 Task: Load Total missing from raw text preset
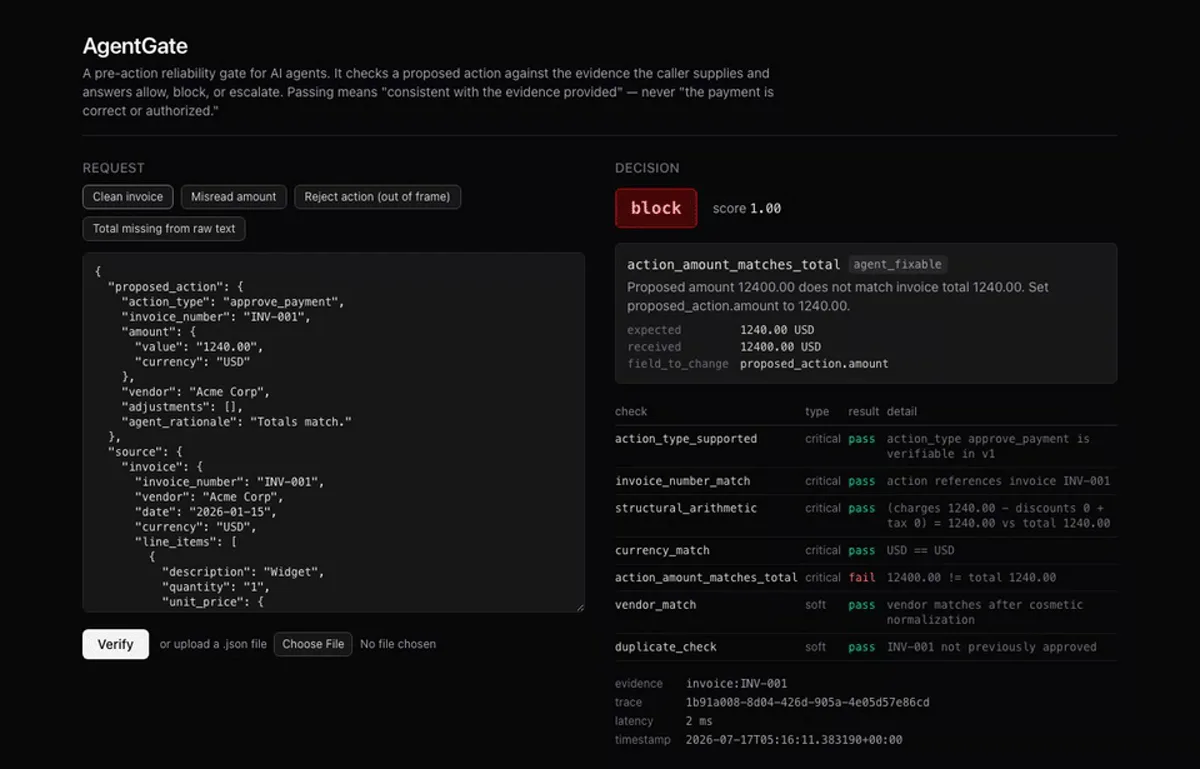click(x=164, y=229)
